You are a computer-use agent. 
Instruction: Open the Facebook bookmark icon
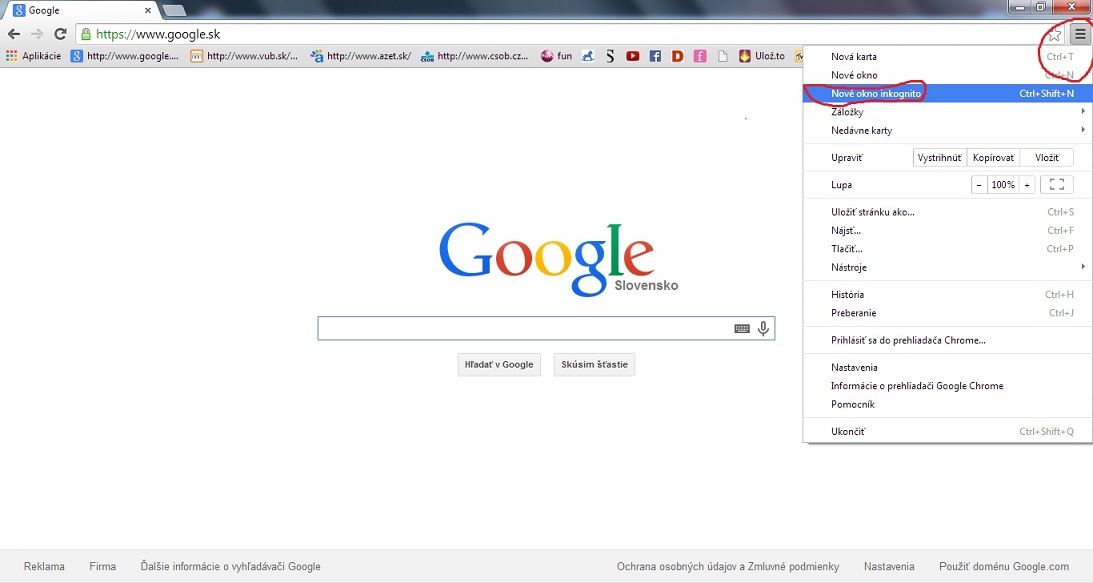(655, 57)
